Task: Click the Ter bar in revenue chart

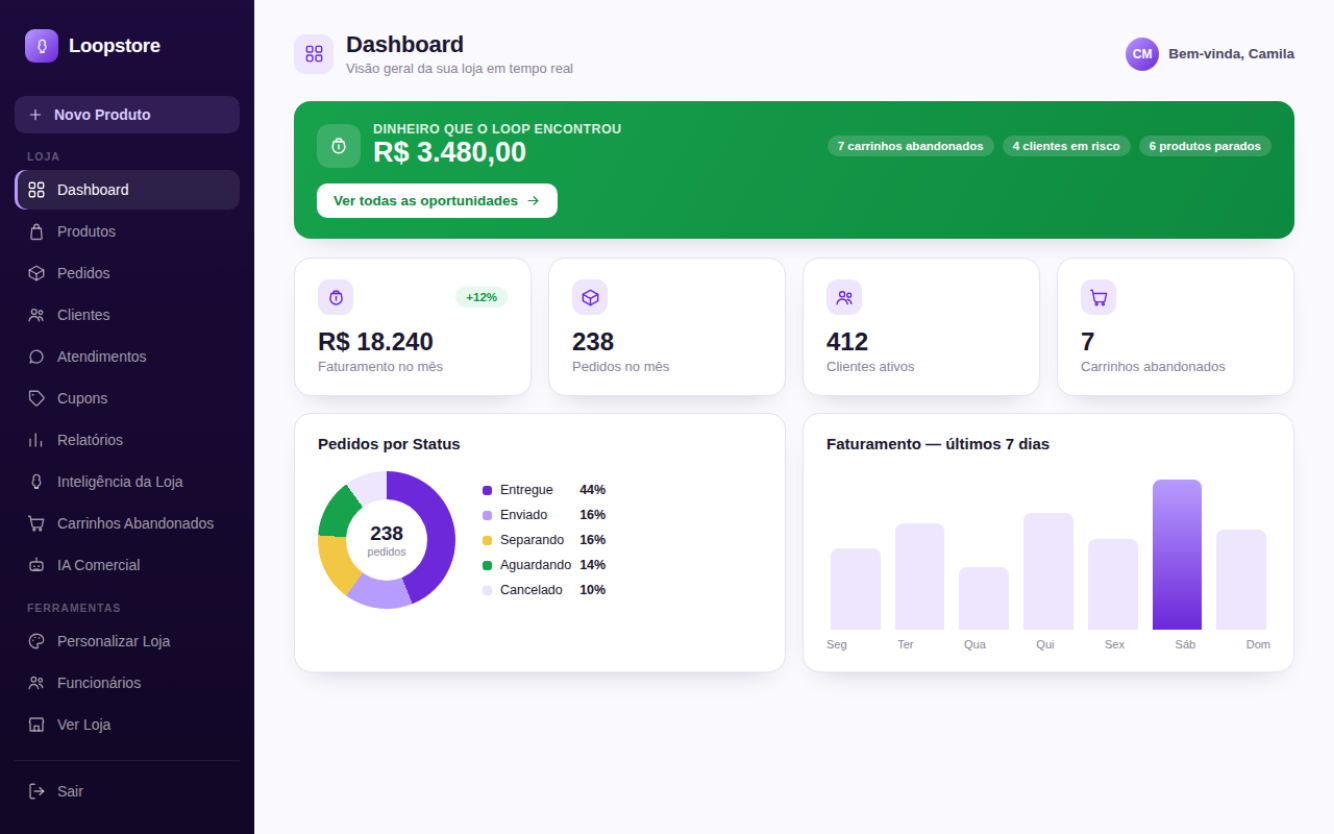Action: 920,577
